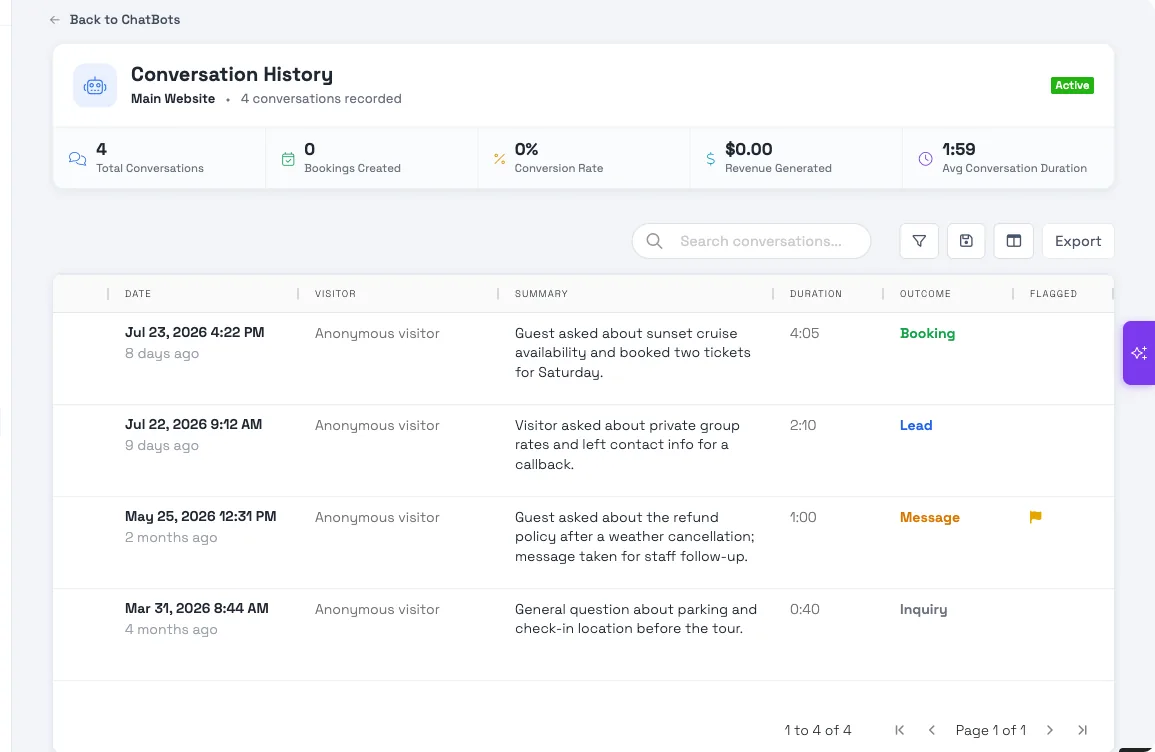Sort by the DURATION column header
1155x752 pixels.
click(x=815, y=294)
